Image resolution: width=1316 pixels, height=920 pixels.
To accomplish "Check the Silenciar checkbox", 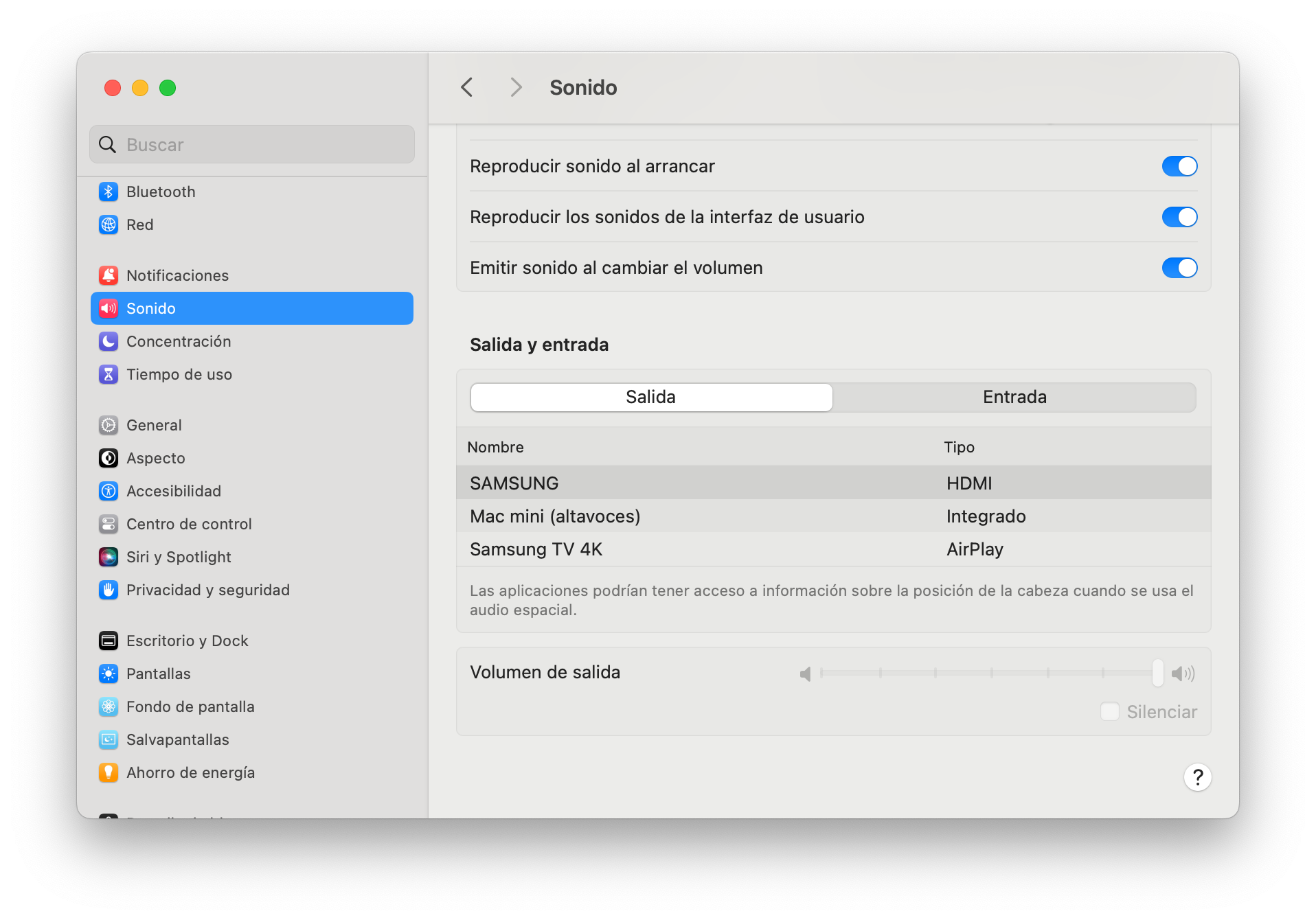I will tap(1109, 712).
